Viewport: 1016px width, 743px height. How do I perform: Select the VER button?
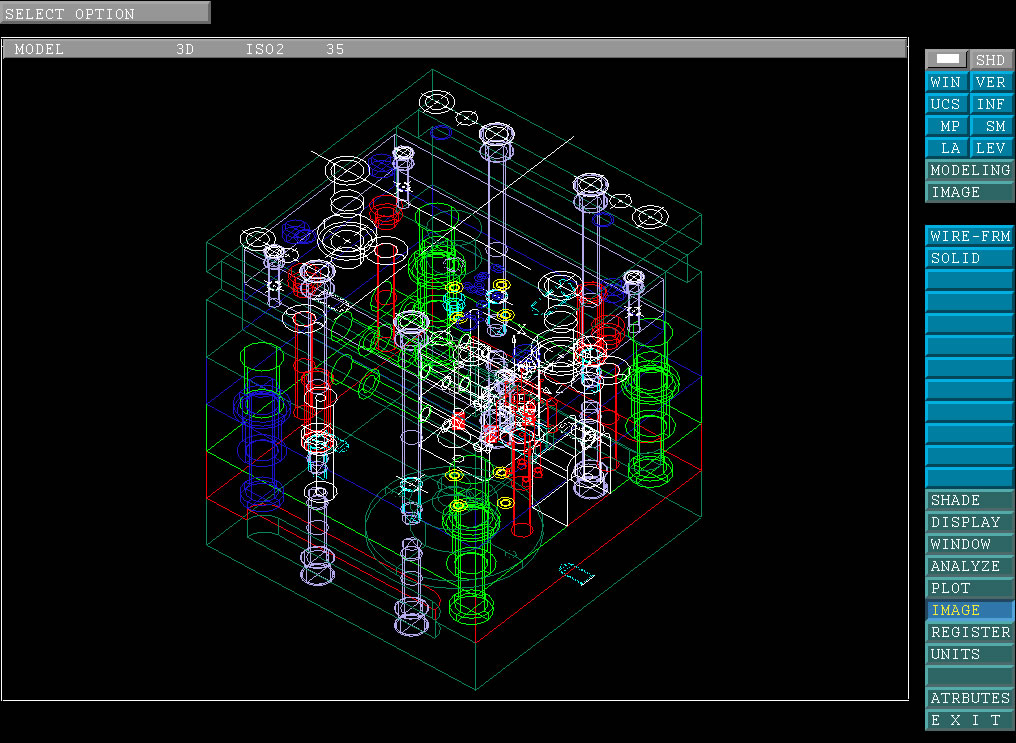[991, 82]
